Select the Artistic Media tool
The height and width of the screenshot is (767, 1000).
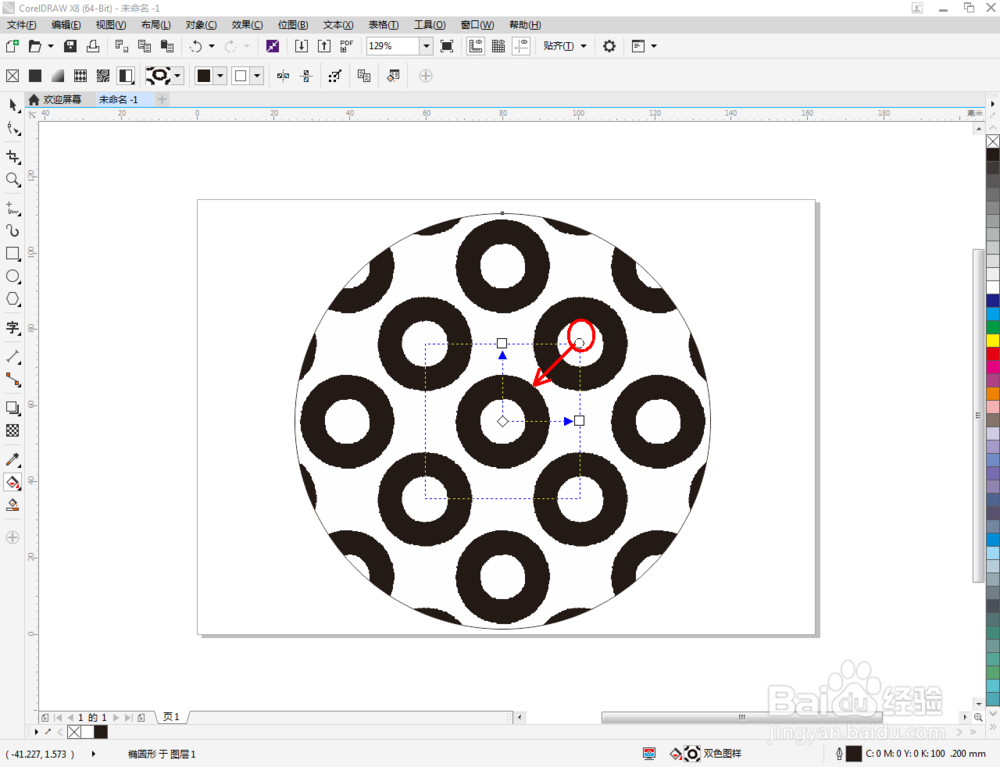tap(13, 231)
